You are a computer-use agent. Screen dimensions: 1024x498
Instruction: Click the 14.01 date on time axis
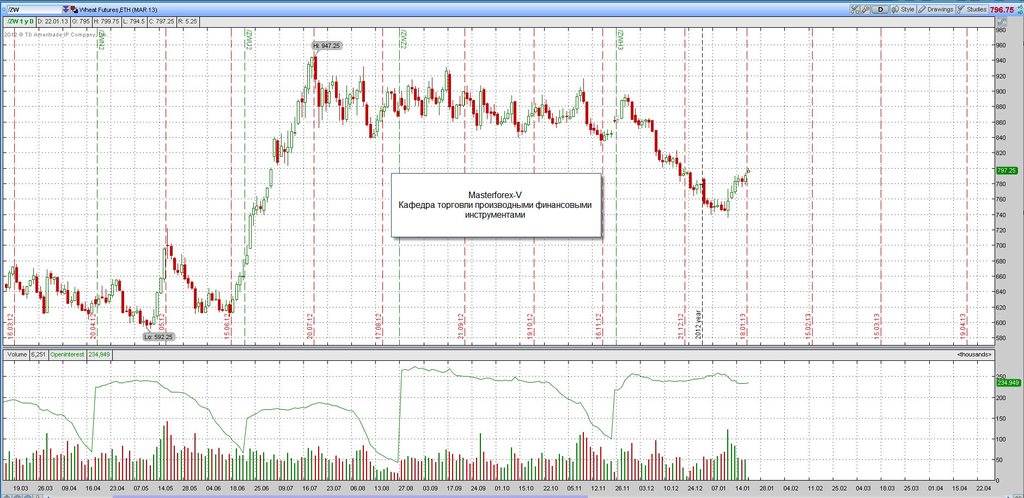[743, 488]
